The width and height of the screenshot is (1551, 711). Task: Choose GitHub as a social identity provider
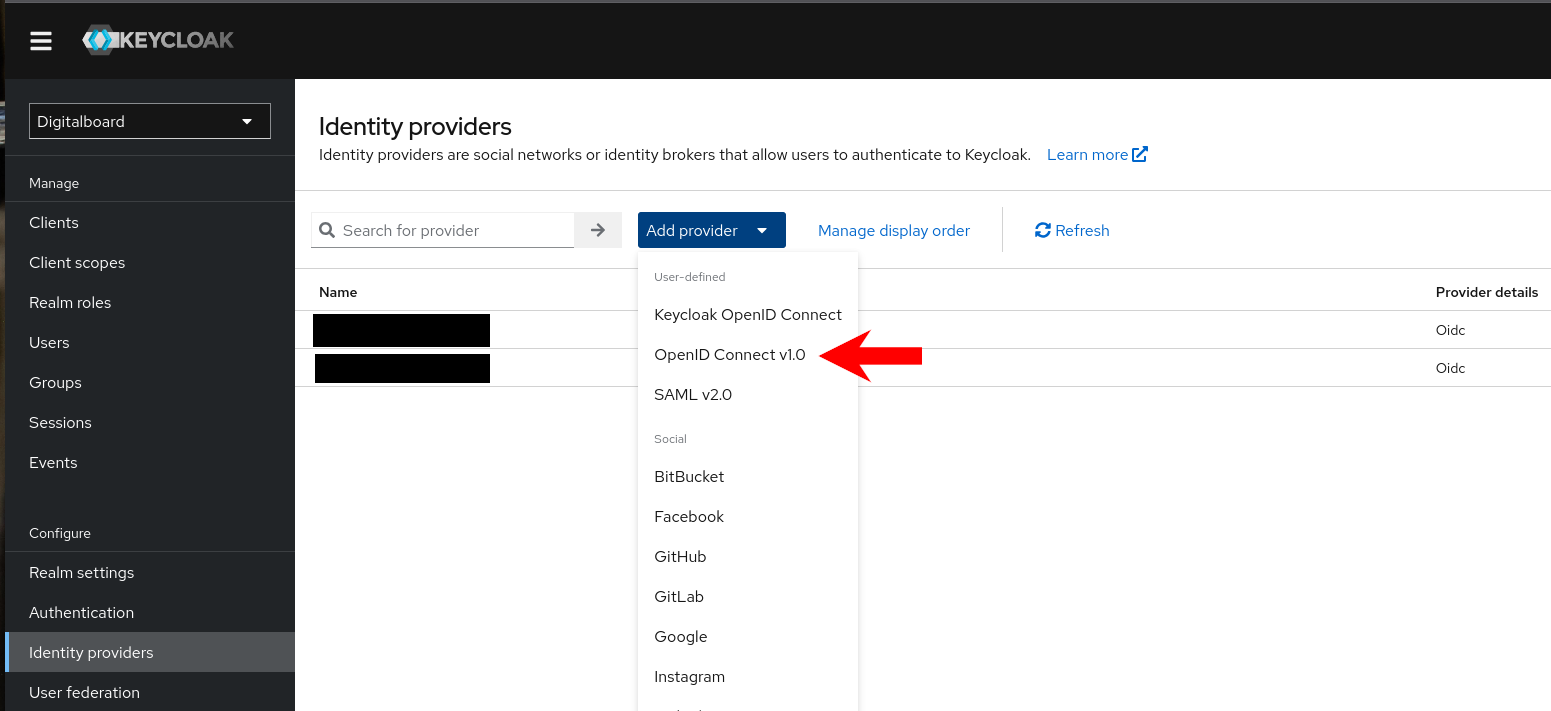(680, 556)
